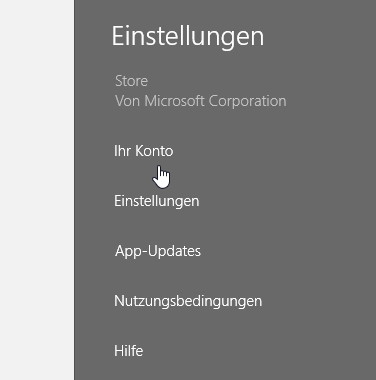Click the Store app name label
The image size is (376, 380).
(131, 81)
